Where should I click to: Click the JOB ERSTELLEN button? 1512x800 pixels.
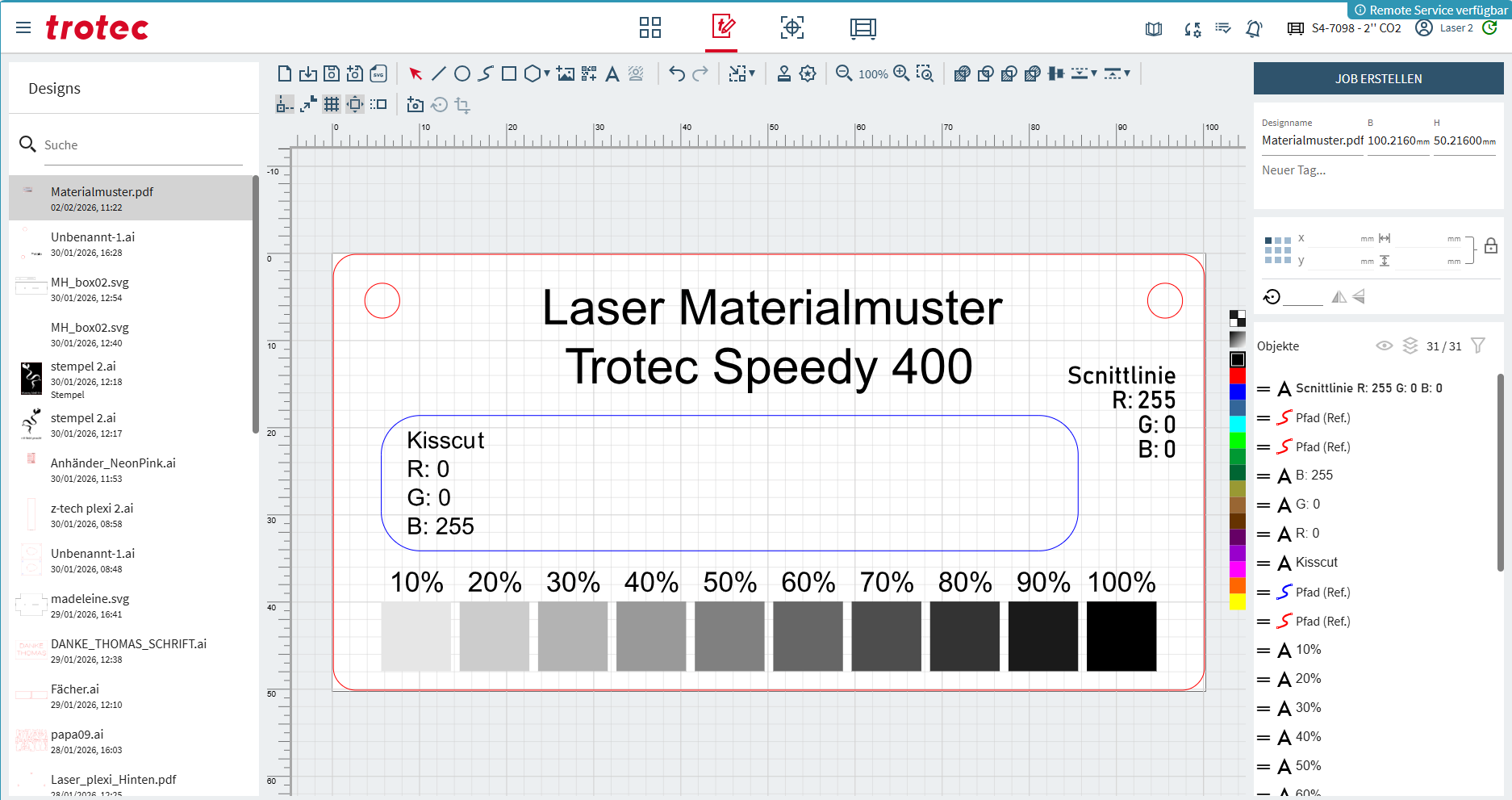point(1378,79)
